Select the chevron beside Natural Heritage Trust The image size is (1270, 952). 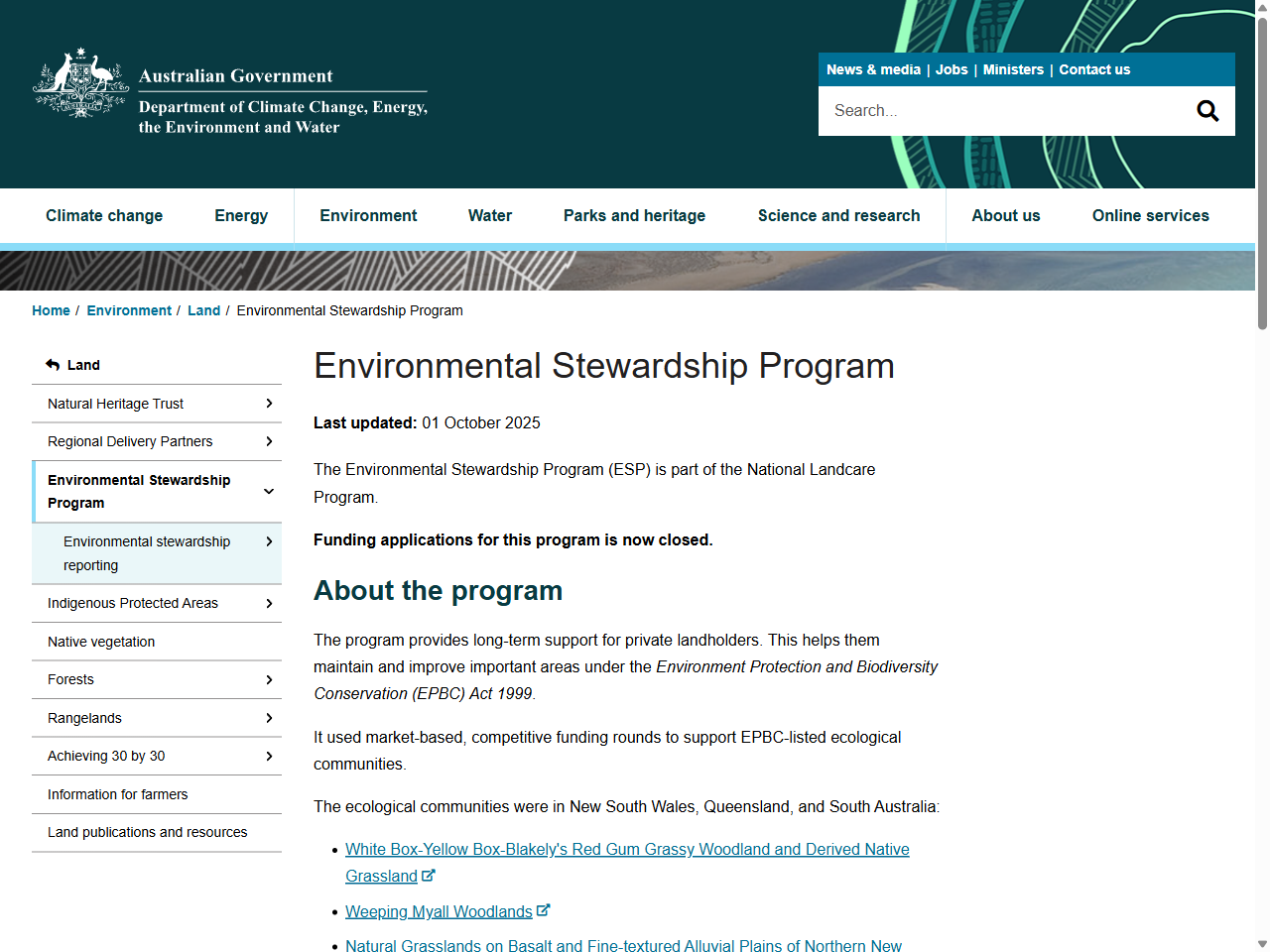pos(269,404)
